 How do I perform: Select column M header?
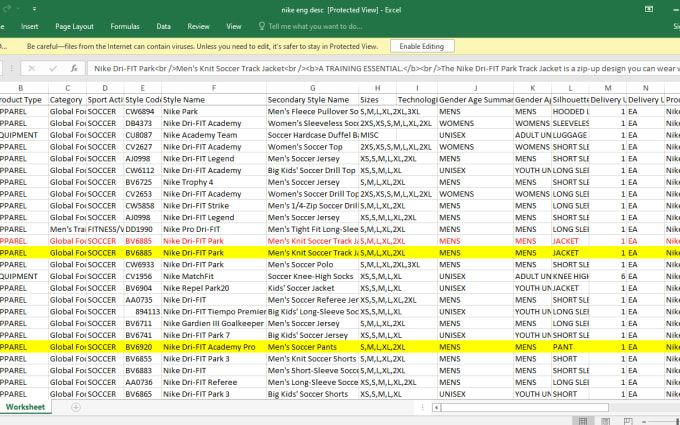click(608, 88)
